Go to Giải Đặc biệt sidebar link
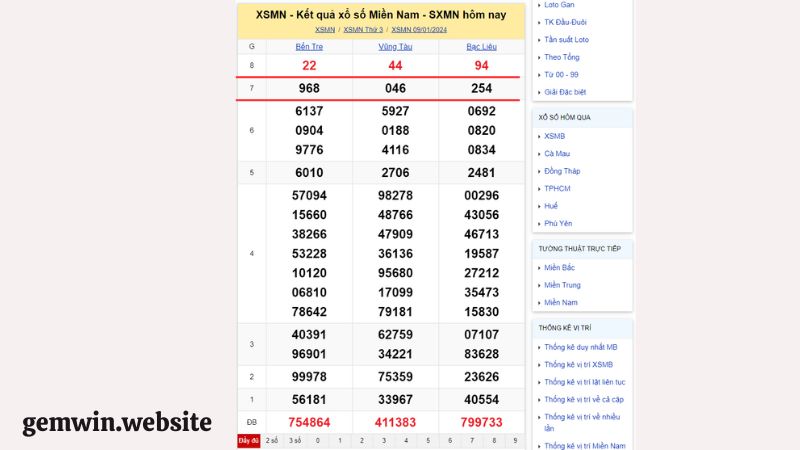This screenshot has width=800, height=450. click(566, 92)
